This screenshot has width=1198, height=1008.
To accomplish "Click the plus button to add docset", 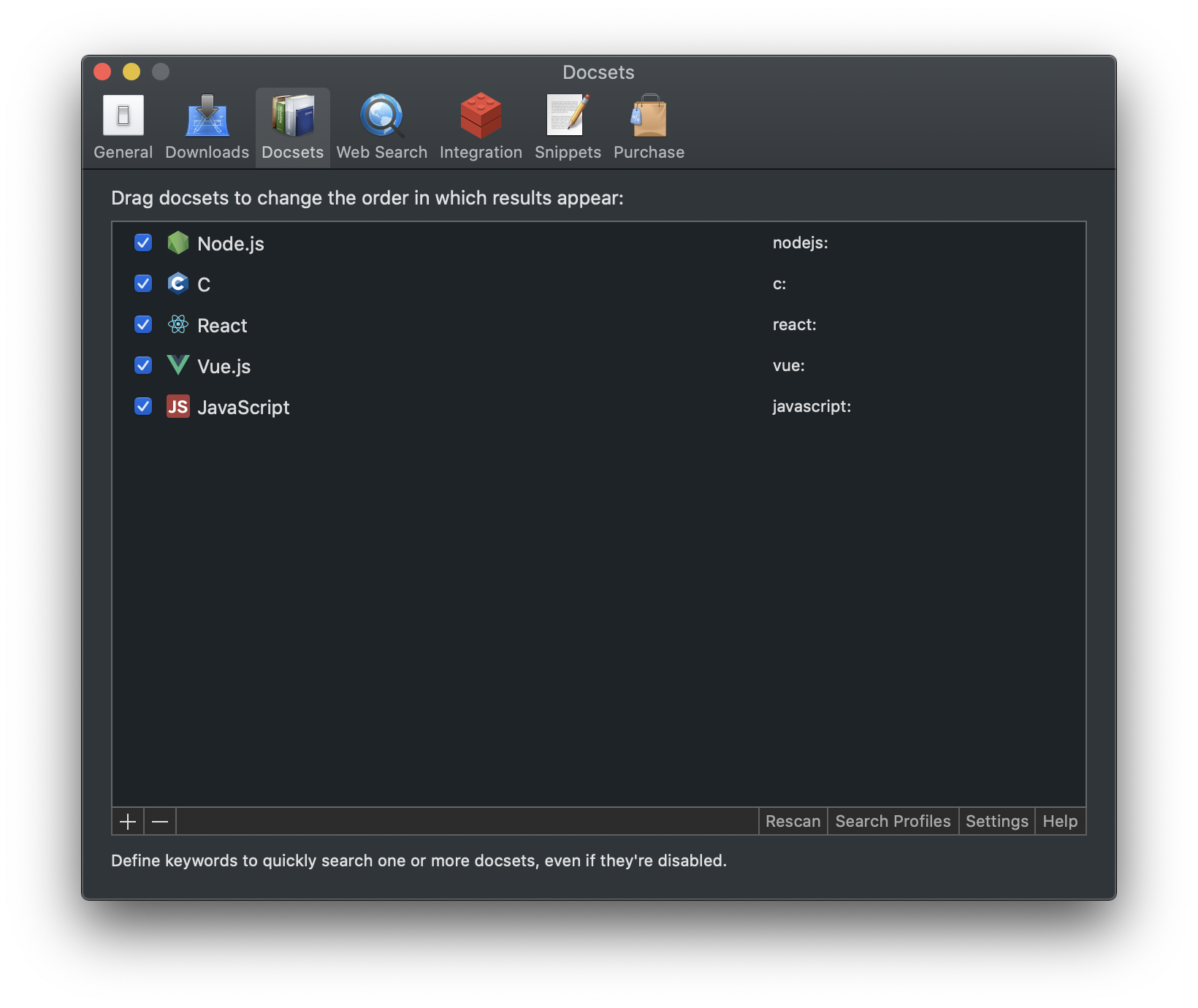I will tap(128, 822).
